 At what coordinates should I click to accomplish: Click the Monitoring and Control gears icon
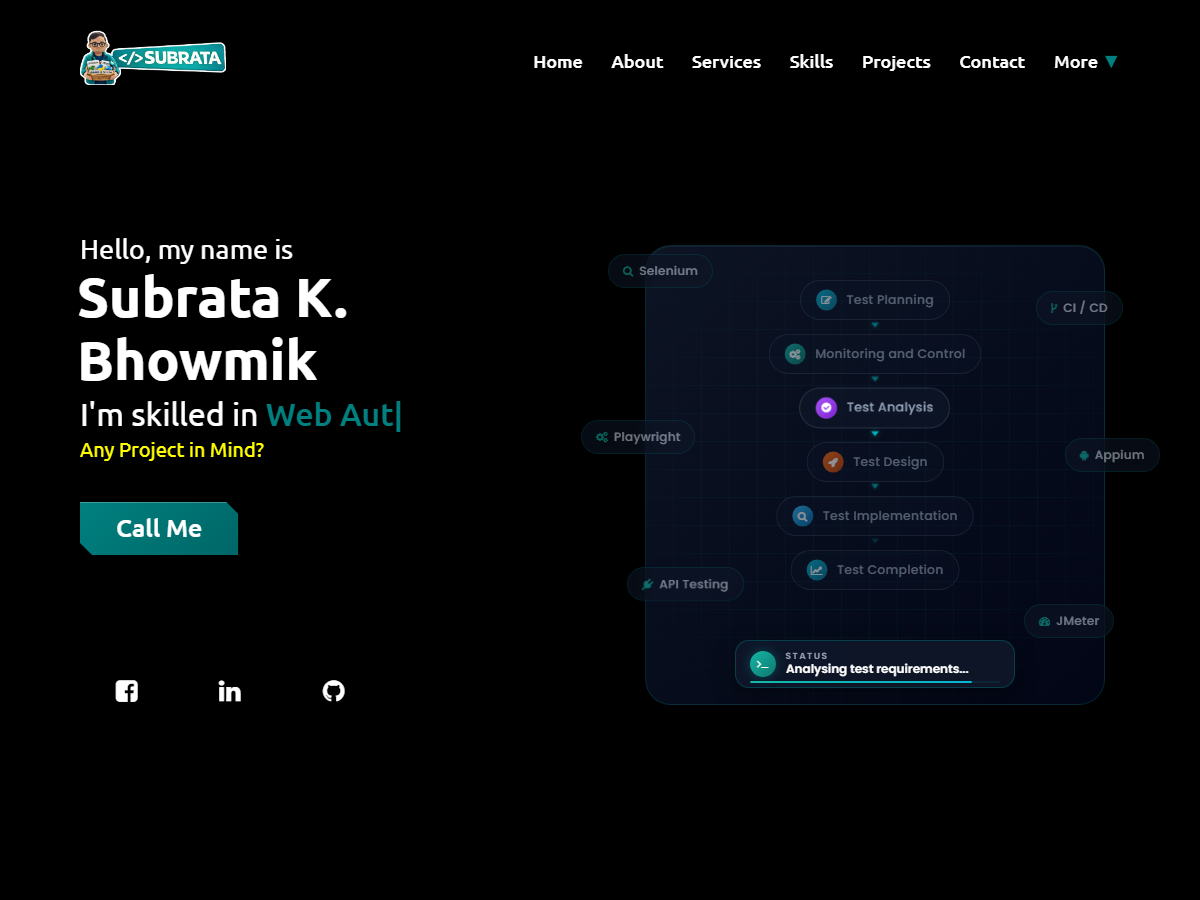(795, 354)
